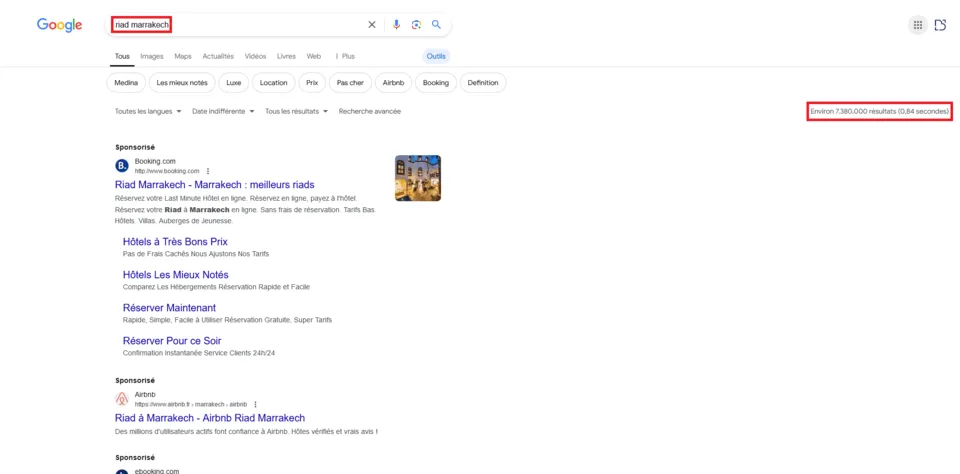The image size is (960, 474).
Task: Select the Medina filter chip
Action: click(x=126, y=83)
